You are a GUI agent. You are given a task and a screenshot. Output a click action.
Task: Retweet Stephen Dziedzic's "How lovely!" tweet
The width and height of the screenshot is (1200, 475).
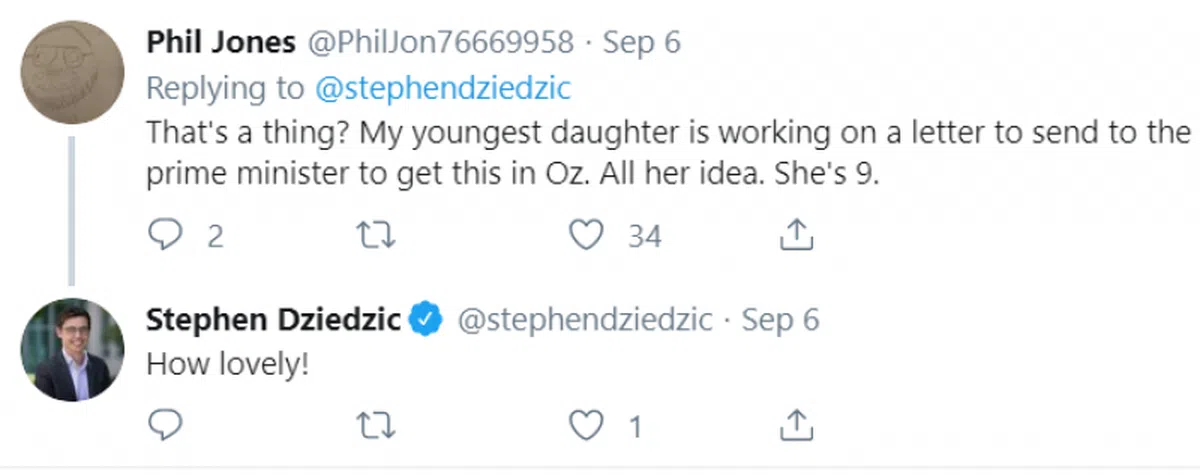(x=375, y=427)
